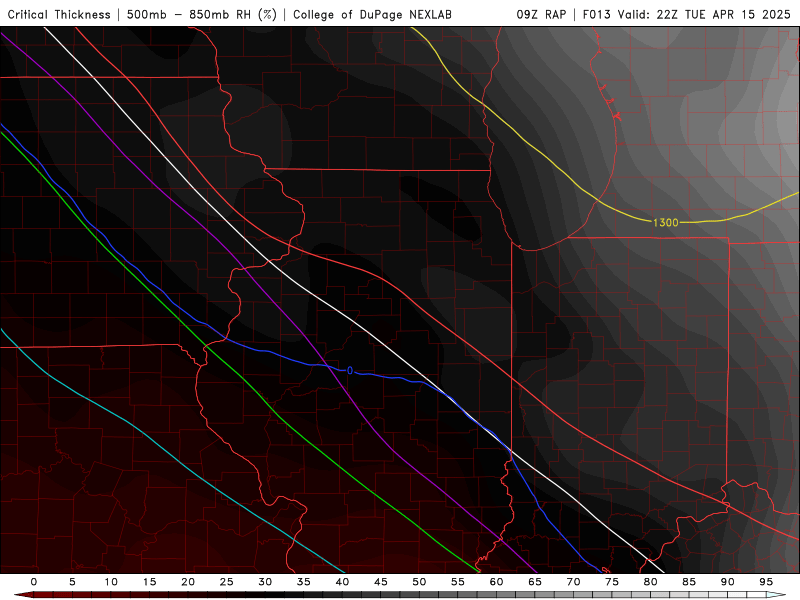Click the 30 tick on the color scale
Screen dimensions: 800x600
coord(265,582)
